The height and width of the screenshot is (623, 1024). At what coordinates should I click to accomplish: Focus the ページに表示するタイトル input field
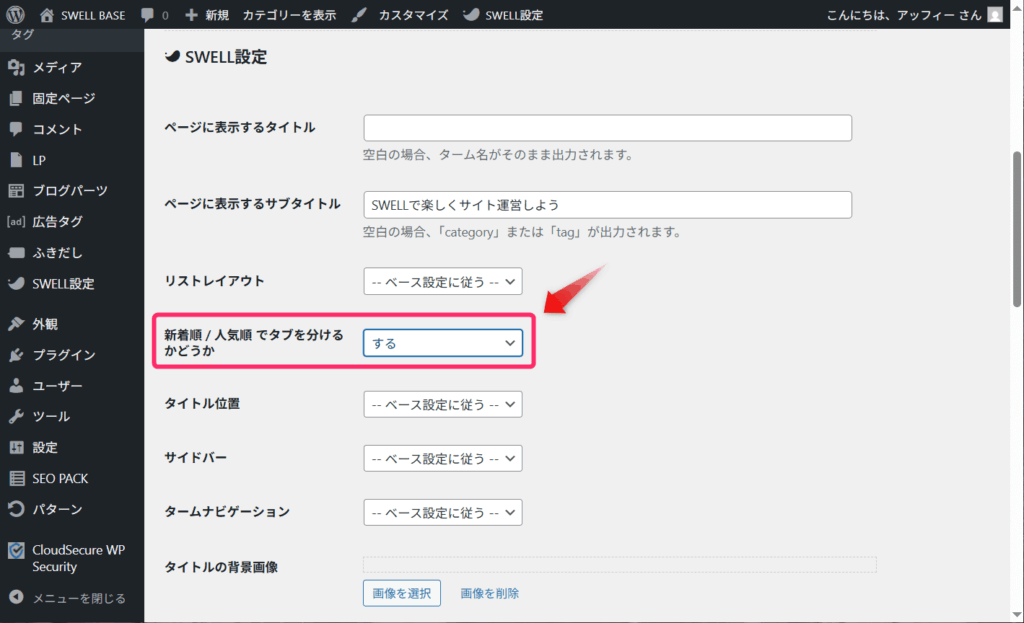[x=607, y=128]
